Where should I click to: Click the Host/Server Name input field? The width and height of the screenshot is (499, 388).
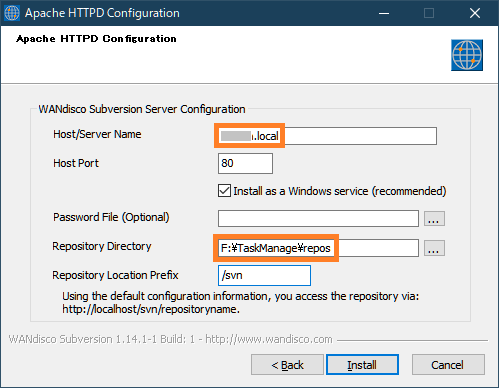(x=327, y=136)
